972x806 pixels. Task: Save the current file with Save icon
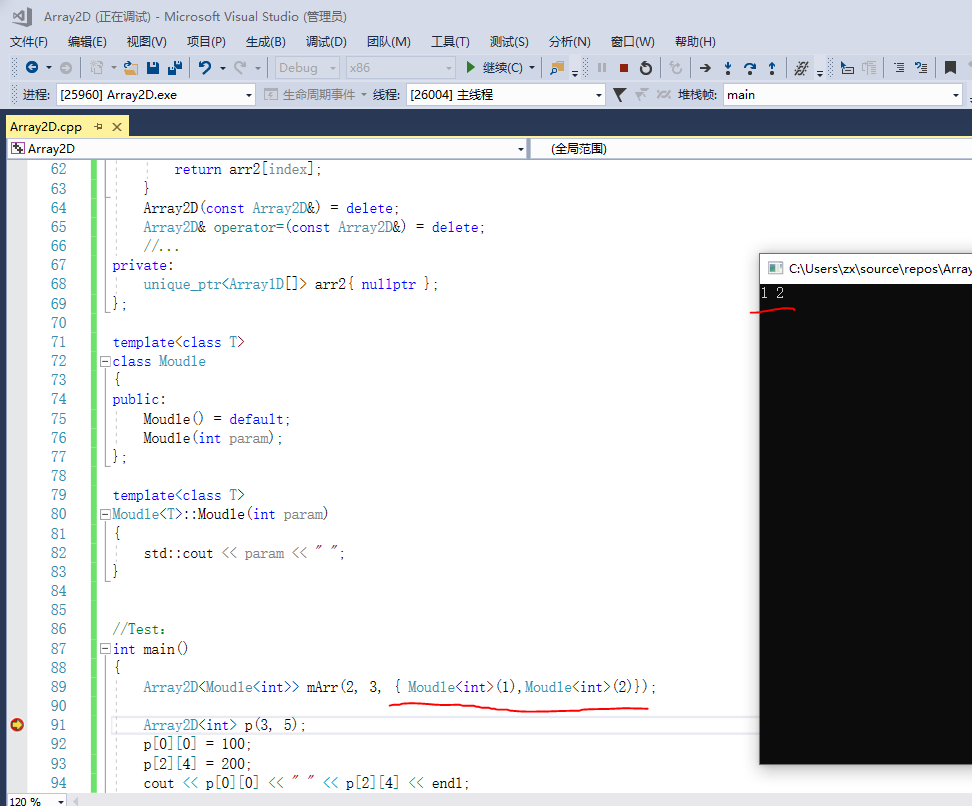click(152, 68)
